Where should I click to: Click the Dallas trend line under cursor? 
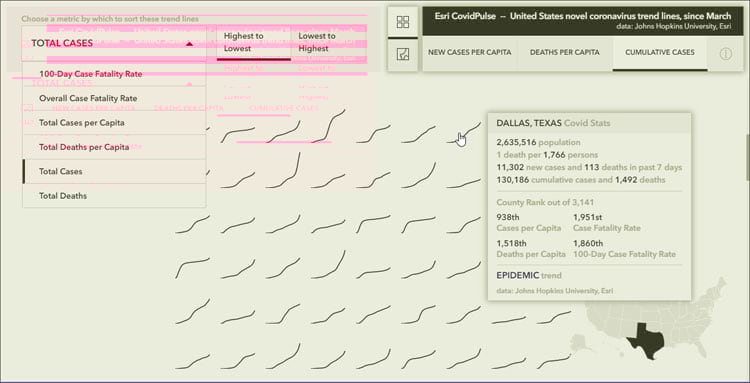tap(464, 134)
